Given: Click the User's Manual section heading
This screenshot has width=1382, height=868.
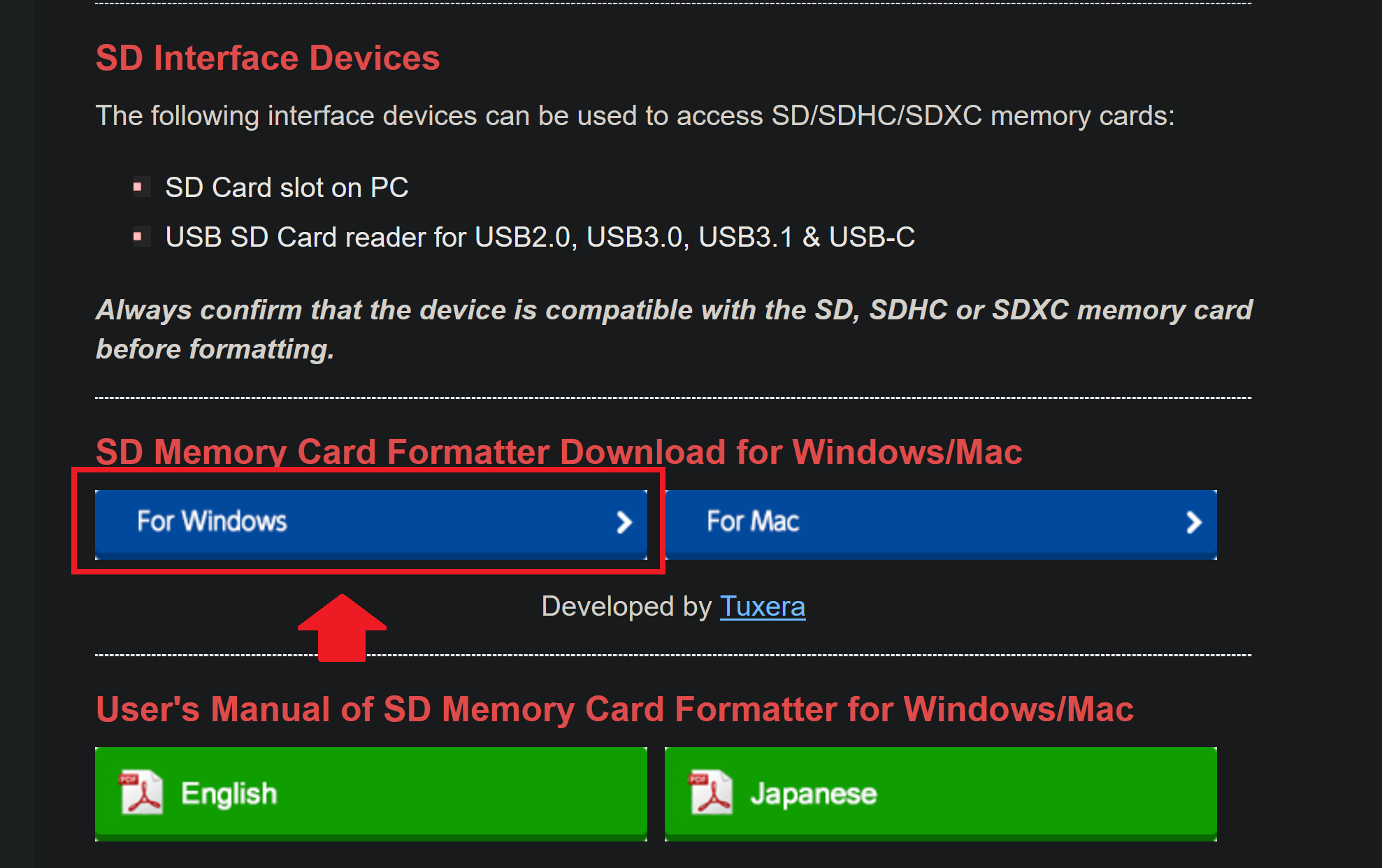Looking at the screenshot, I should [614, 709].
